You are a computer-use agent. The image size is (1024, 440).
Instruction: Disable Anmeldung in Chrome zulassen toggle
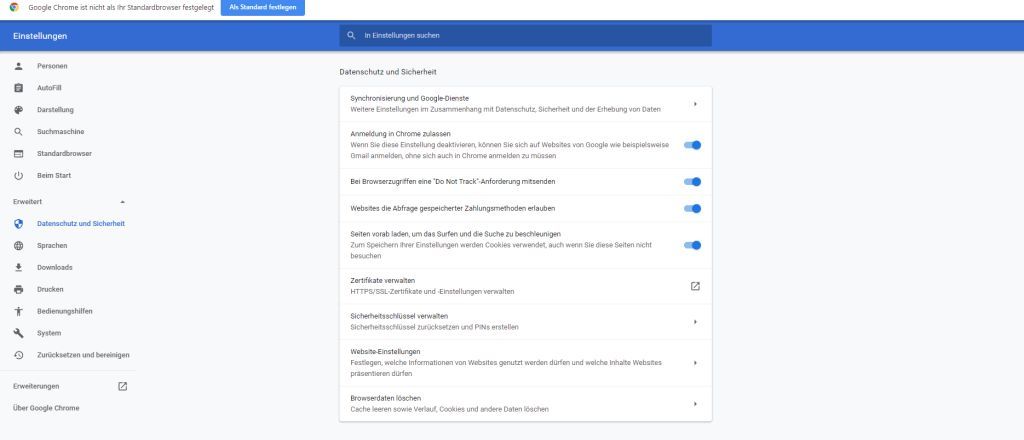(x=692, y=145)
